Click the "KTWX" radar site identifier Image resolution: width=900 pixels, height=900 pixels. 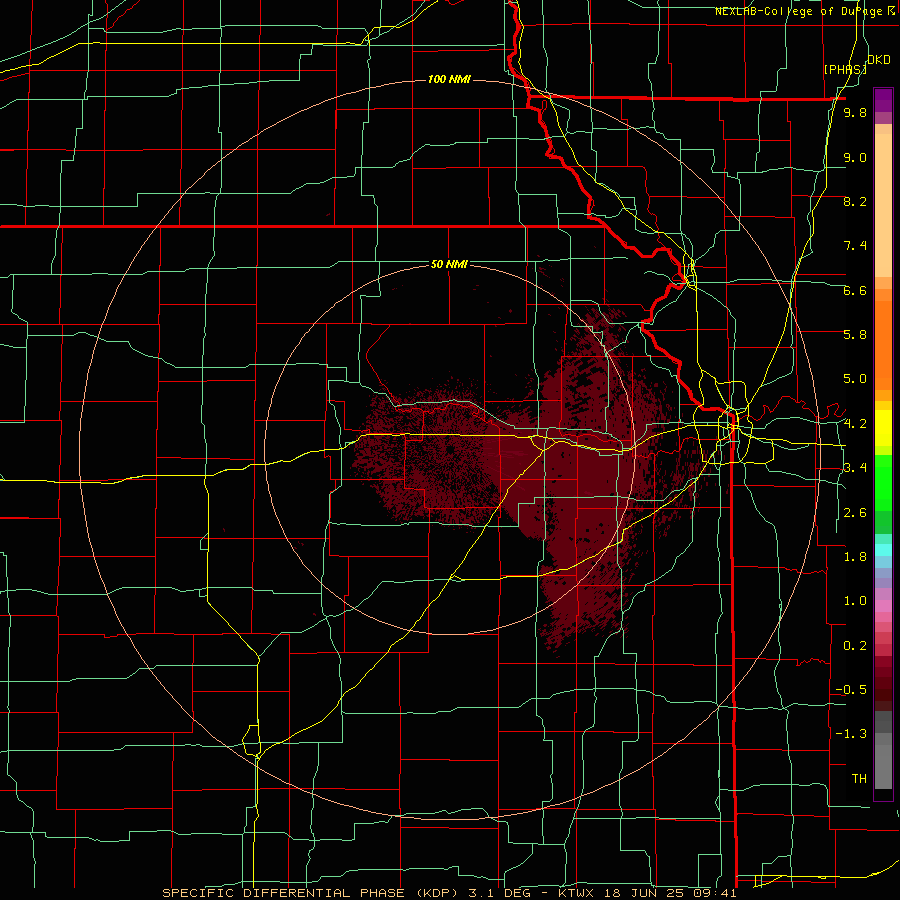578,893
